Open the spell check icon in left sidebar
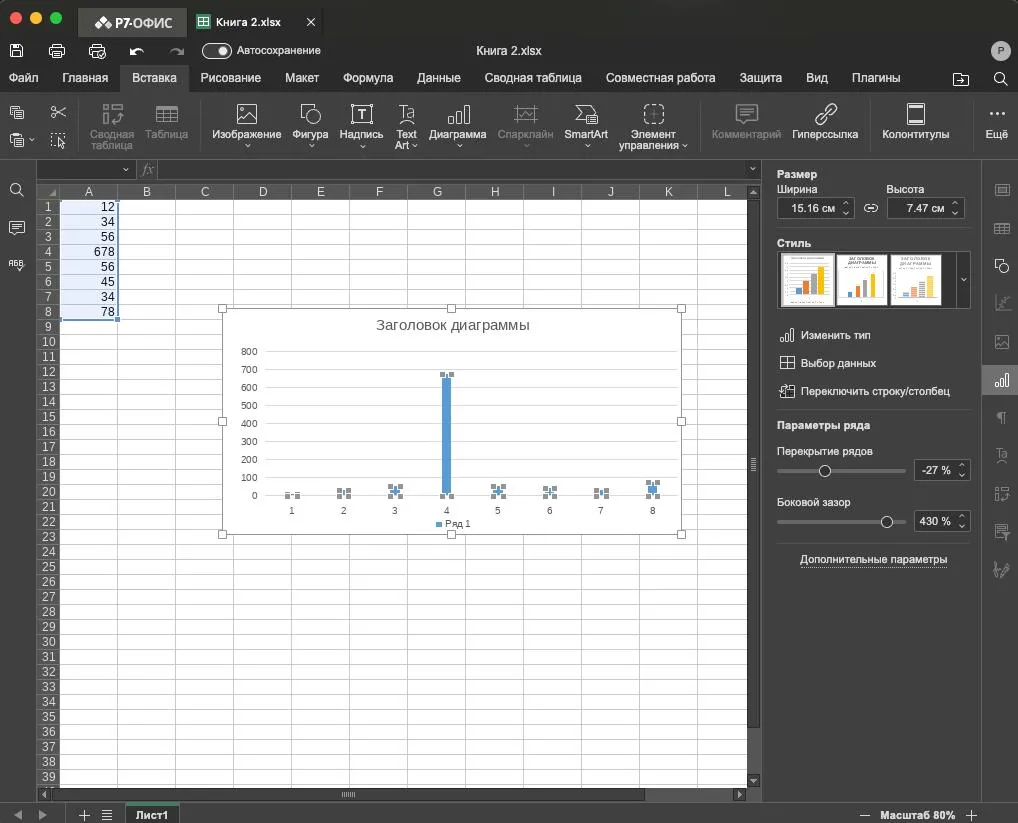The height and width of the screenshot is (823, 1018). [x=16, y=264]
